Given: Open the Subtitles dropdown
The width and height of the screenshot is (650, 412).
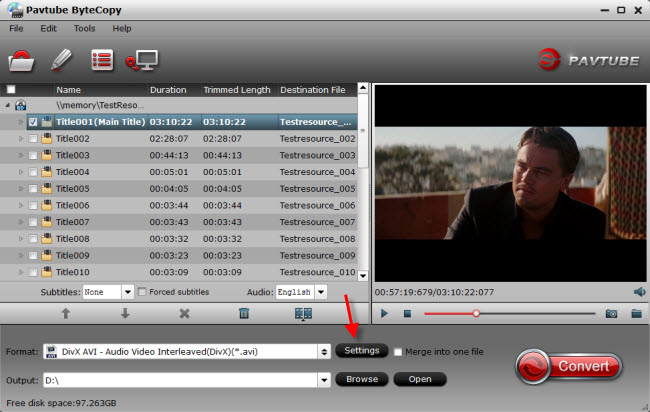Looking at the screenshot, I should point(128,292).
